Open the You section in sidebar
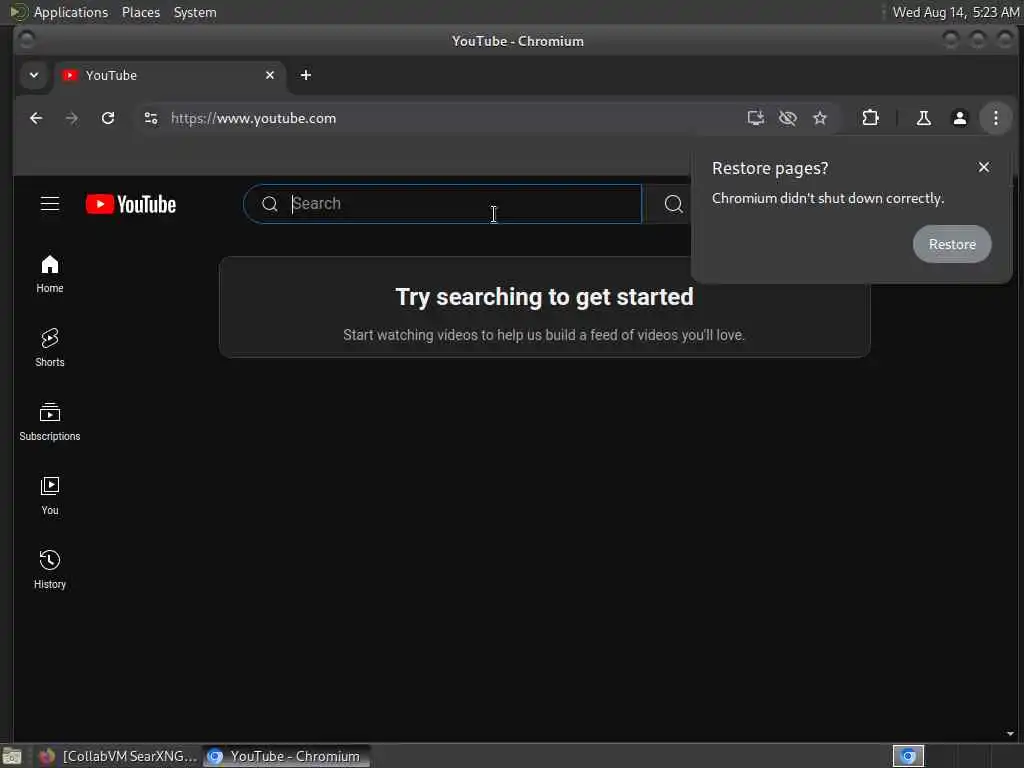This screenshot has height=768, width=1024. 50,496
